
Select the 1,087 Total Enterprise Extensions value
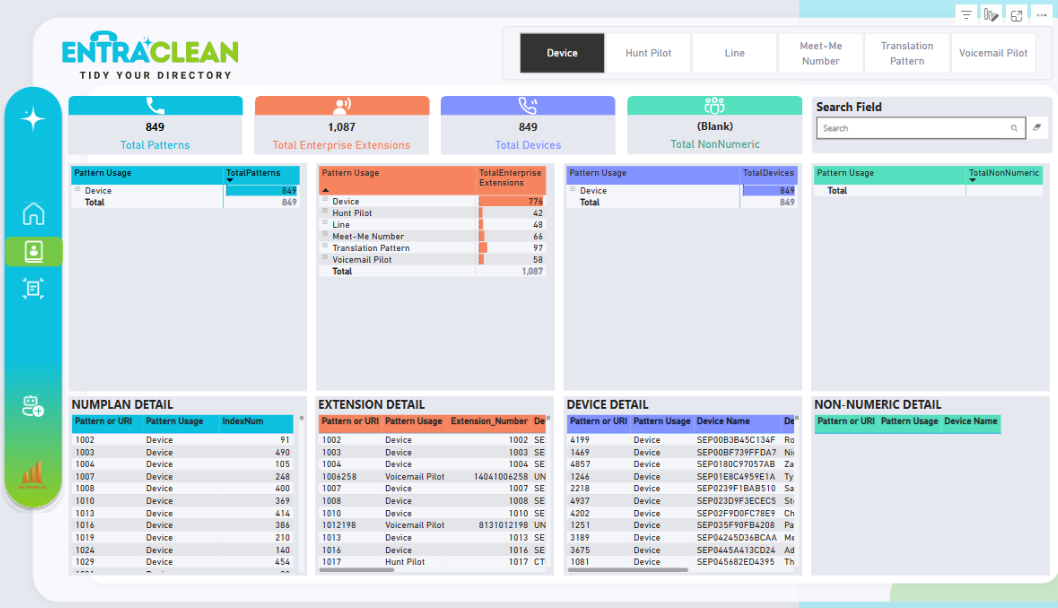[x=341, y=127]
